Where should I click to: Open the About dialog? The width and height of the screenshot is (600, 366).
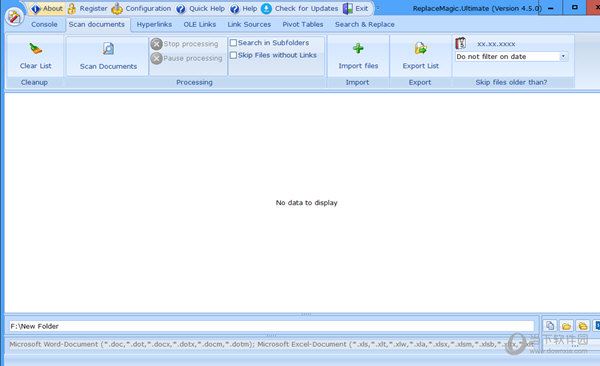coord(47,8)
